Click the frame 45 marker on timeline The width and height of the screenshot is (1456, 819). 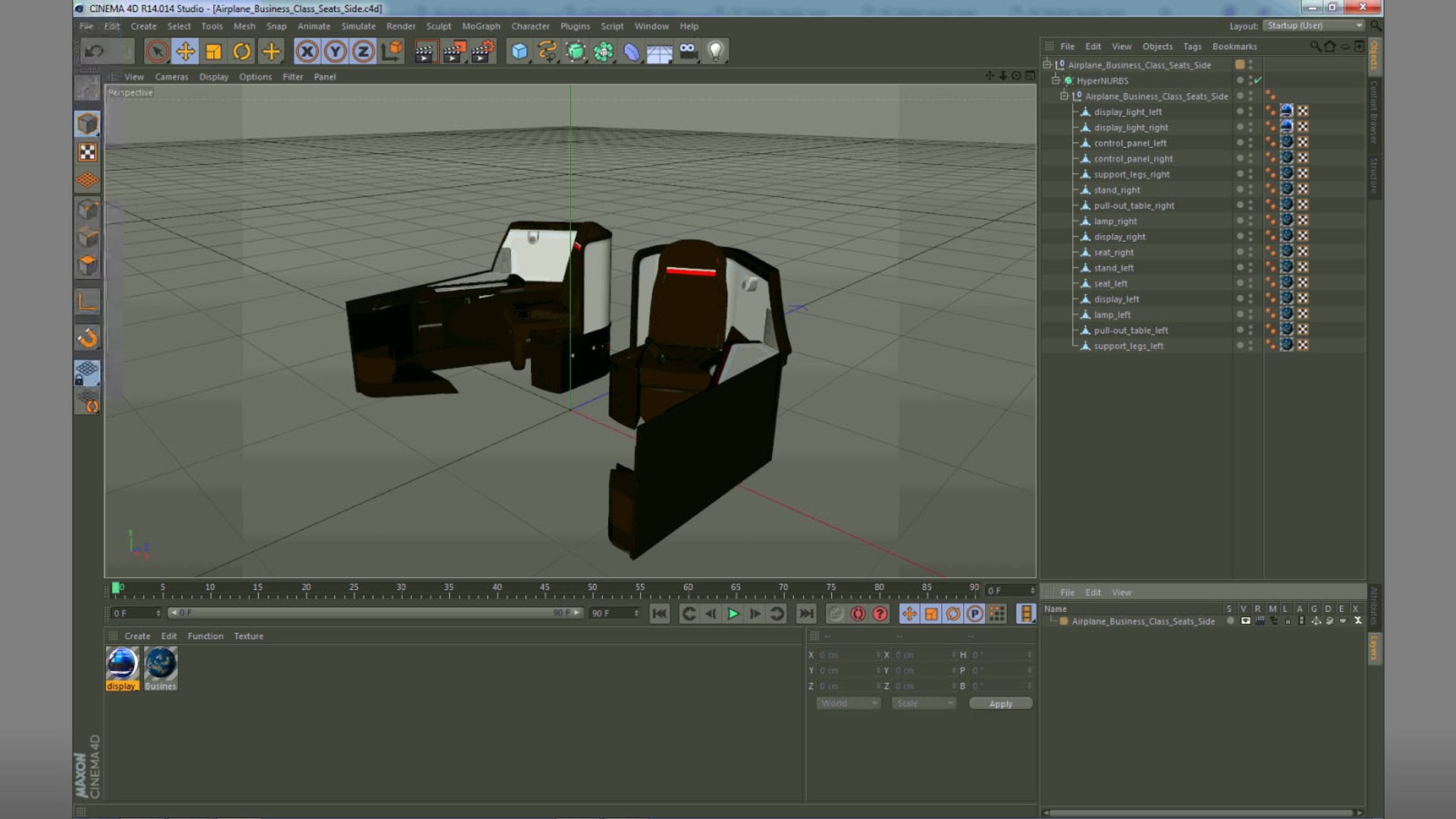544,588
